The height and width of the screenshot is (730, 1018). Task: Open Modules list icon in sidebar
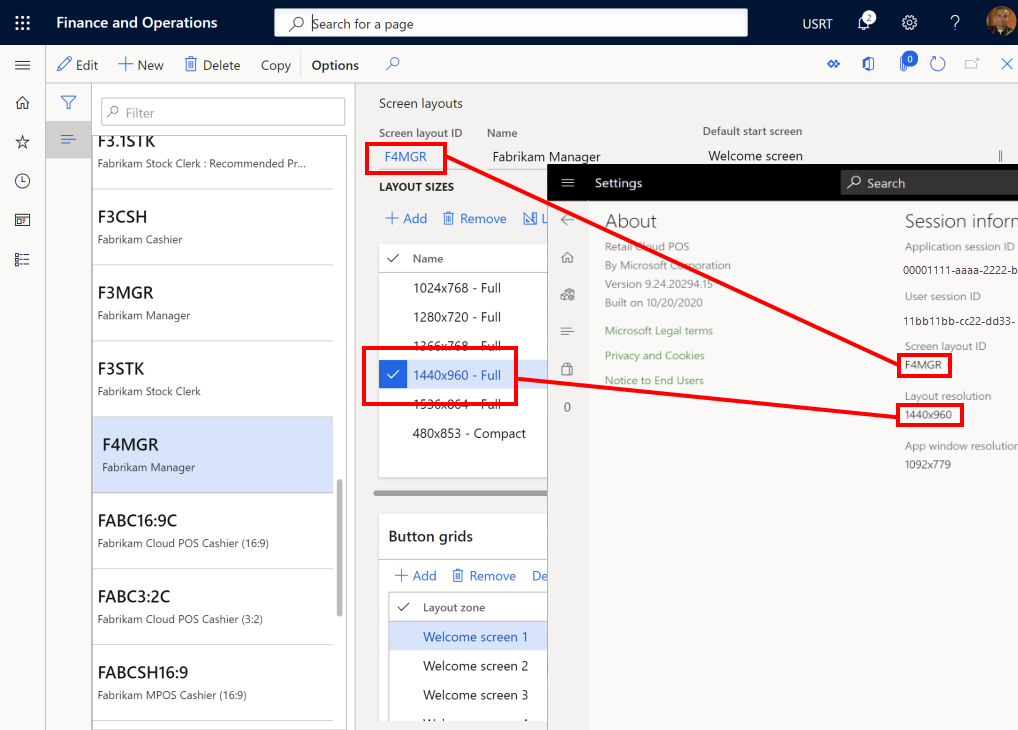[x=23, y=260]
